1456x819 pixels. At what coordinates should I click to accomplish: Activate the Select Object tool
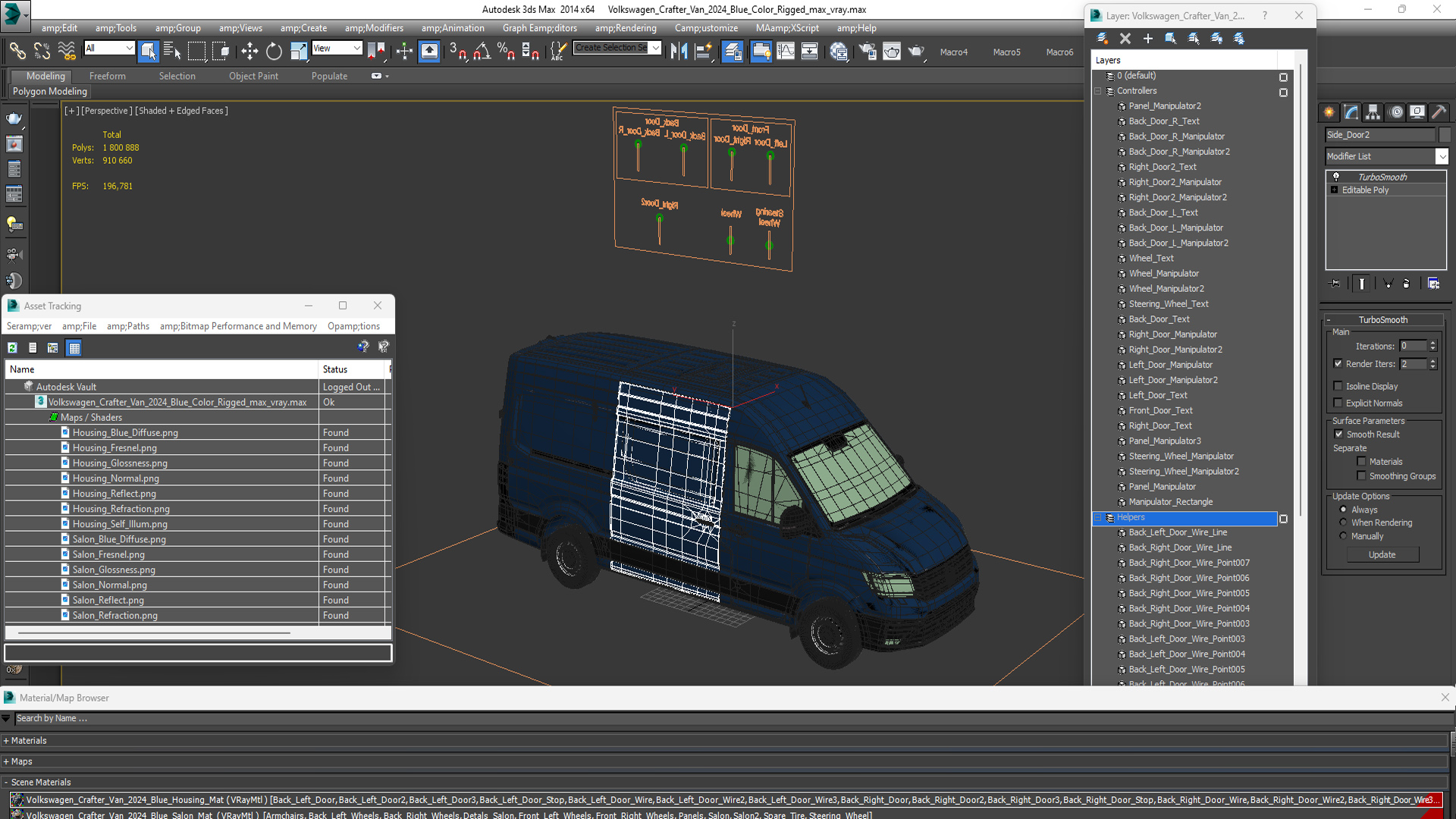coord(149,51)
